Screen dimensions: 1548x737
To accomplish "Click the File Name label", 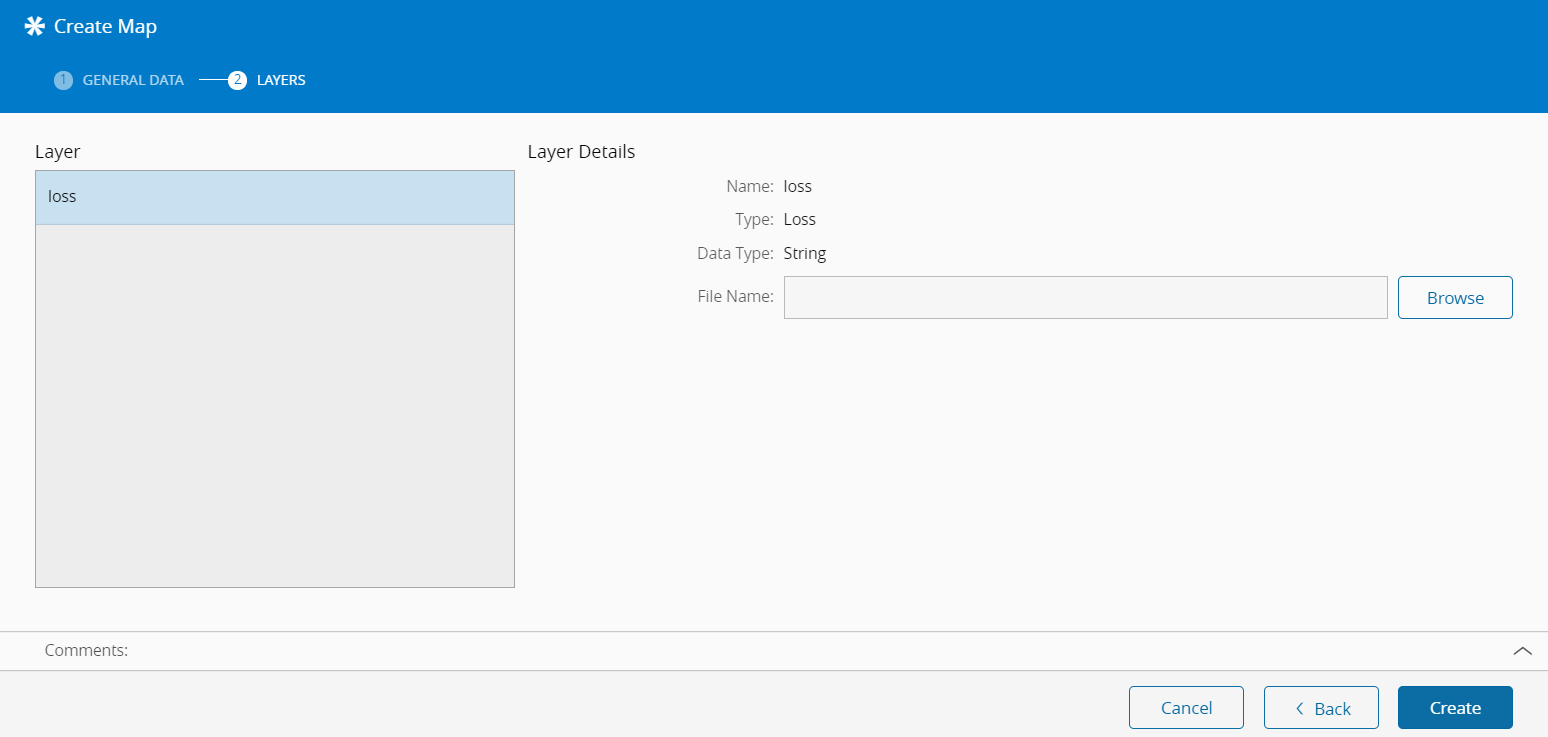I will click(736, 296).
